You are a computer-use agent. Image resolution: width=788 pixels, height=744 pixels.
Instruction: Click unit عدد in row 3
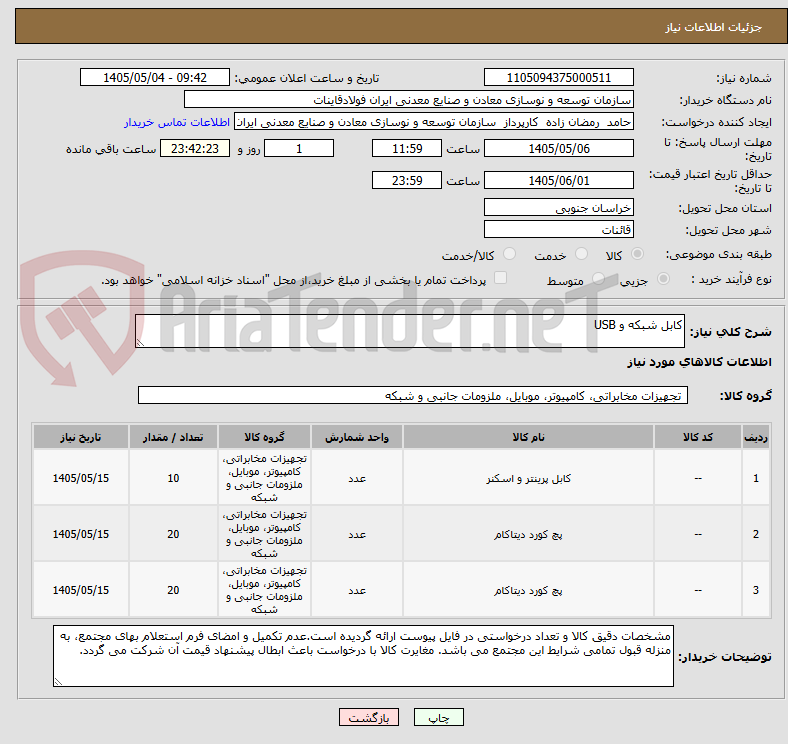[357, 590]
